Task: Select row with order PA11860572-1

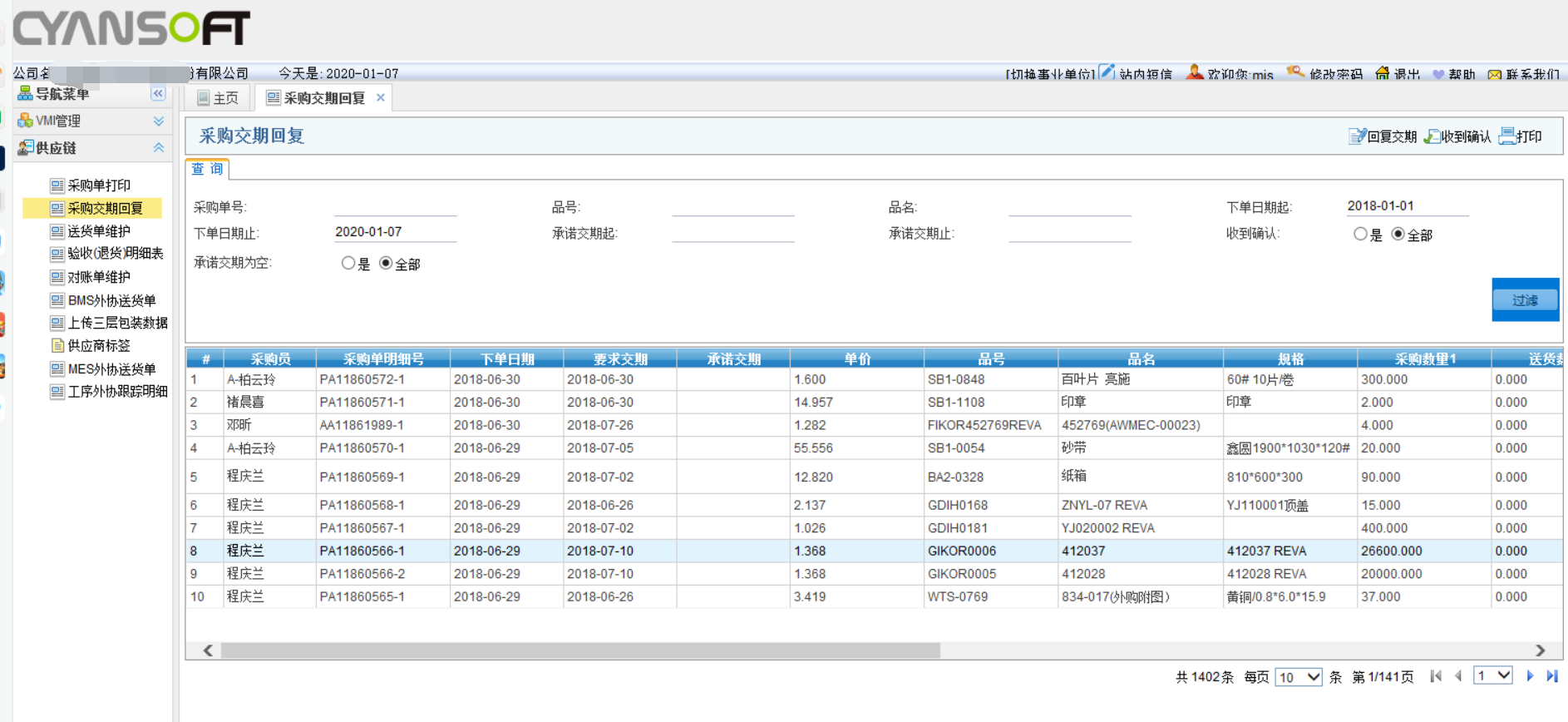Action: [x=875, y=379]
